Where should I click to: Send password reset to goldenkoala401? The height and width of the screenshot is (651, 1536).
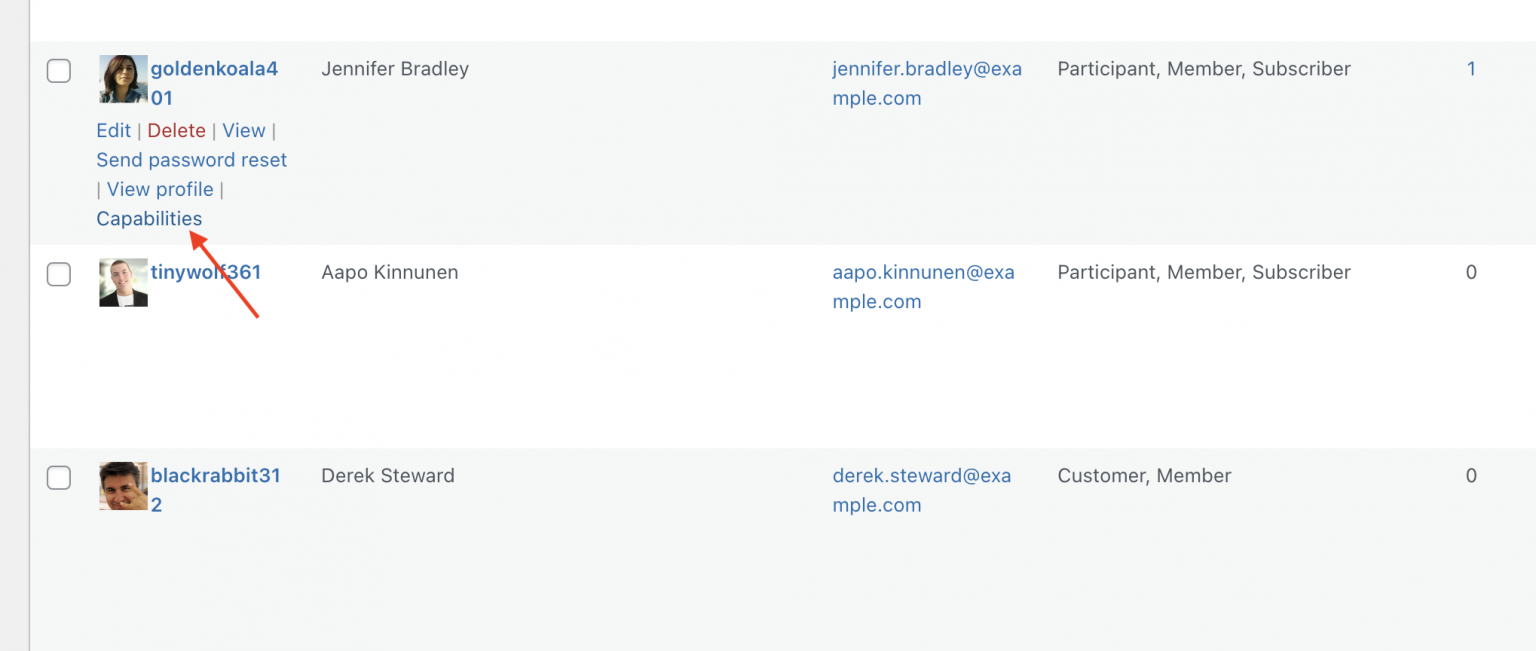point(191,159)
